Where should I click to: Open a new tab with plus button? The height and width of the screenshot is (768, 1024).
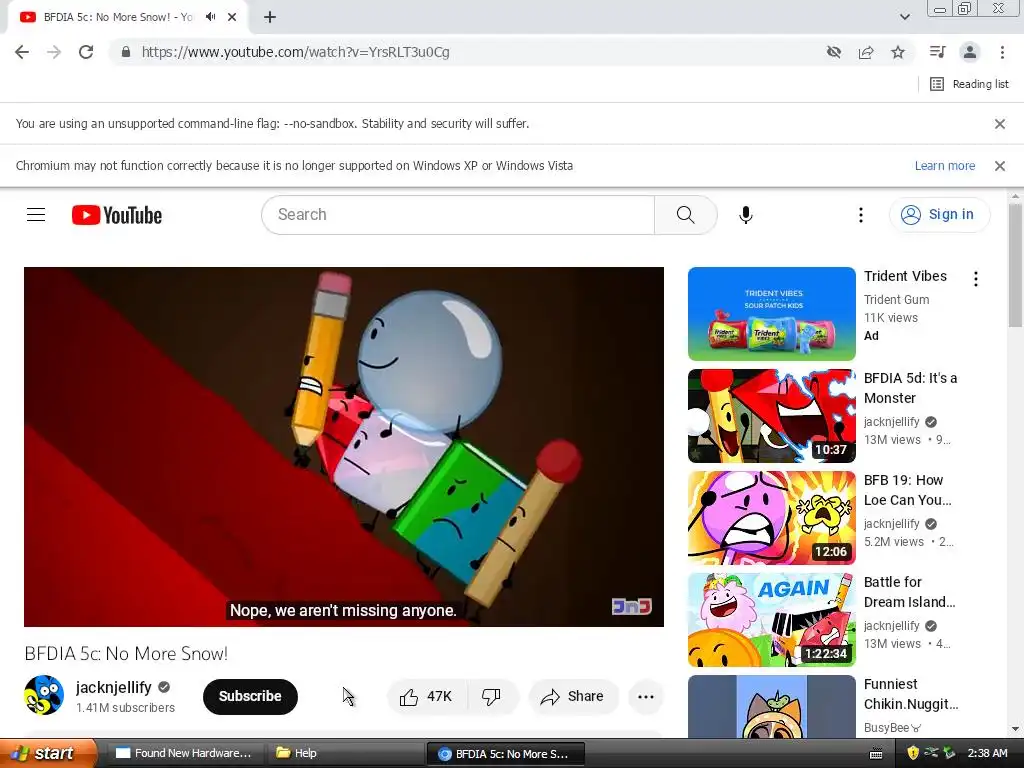[x=270, y=17]
